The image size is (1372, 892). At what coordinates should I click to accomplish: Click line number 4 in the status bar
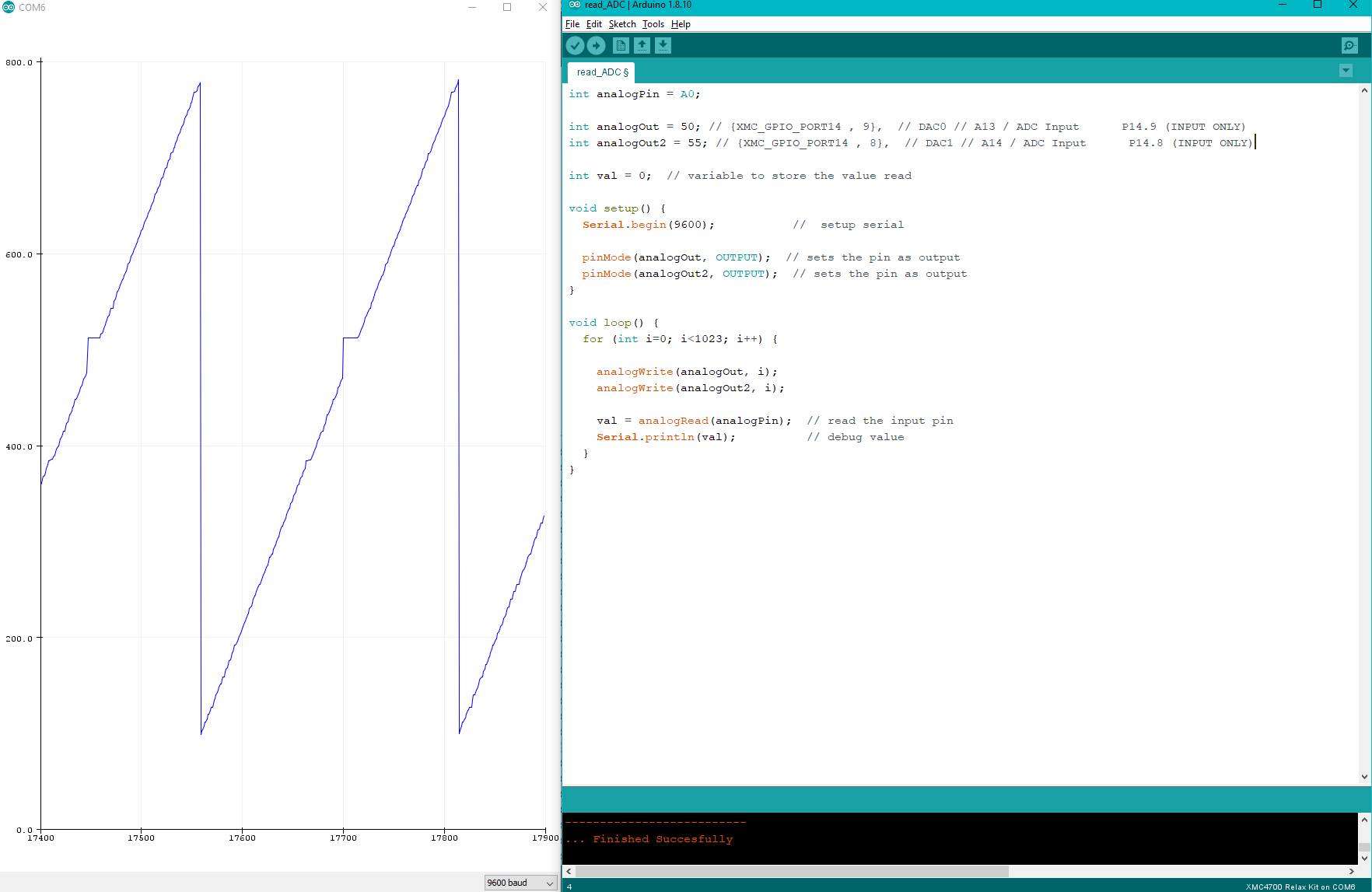click(569, 887)
